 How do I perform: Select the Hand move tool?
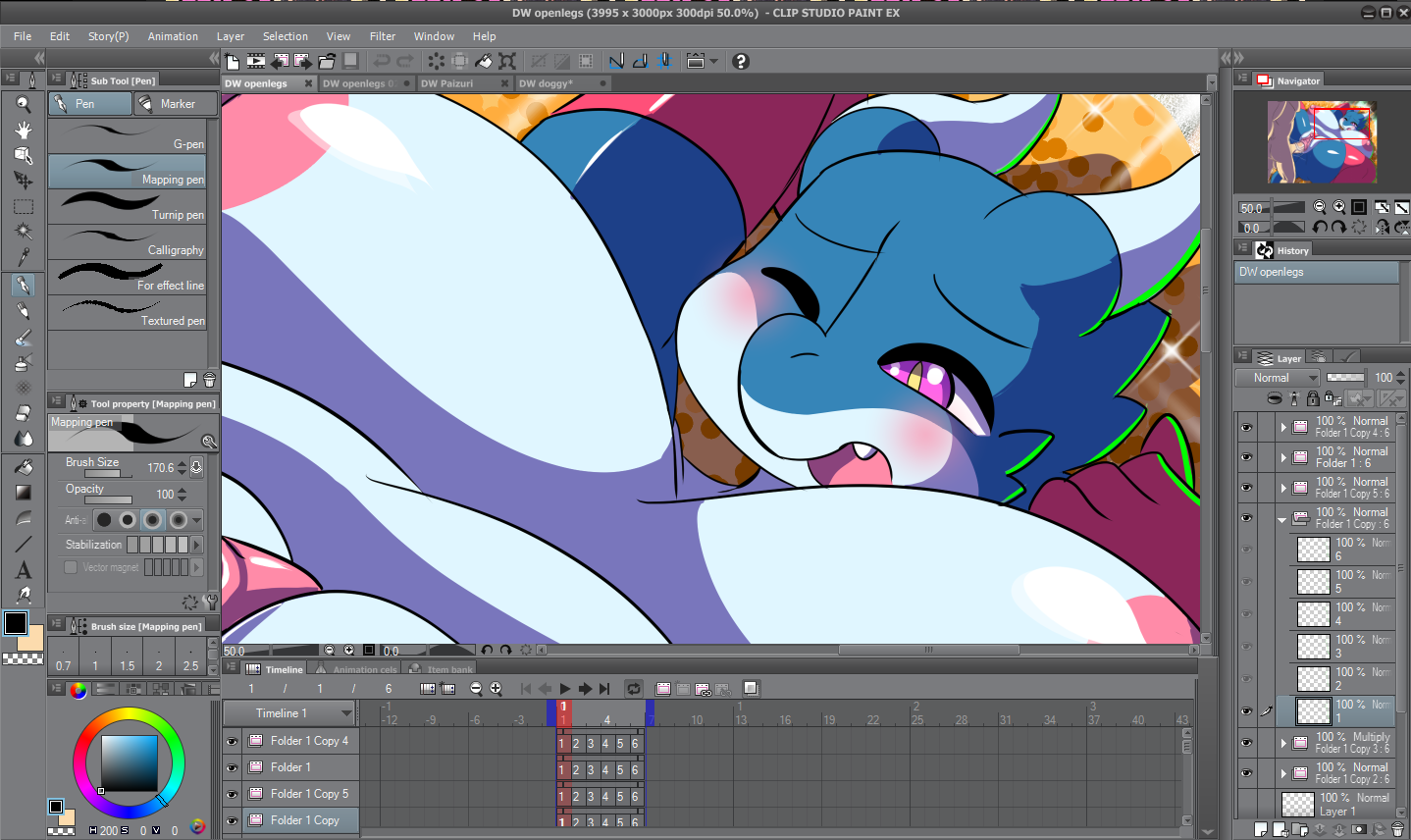click(x=24, y=130)
